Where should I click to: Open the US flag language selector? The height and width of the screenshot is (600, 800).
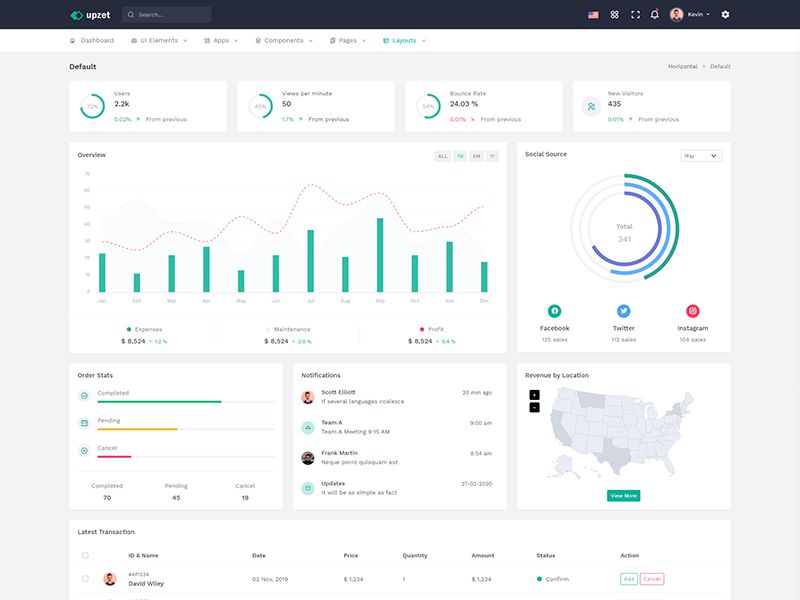click(x=593, y=15)
